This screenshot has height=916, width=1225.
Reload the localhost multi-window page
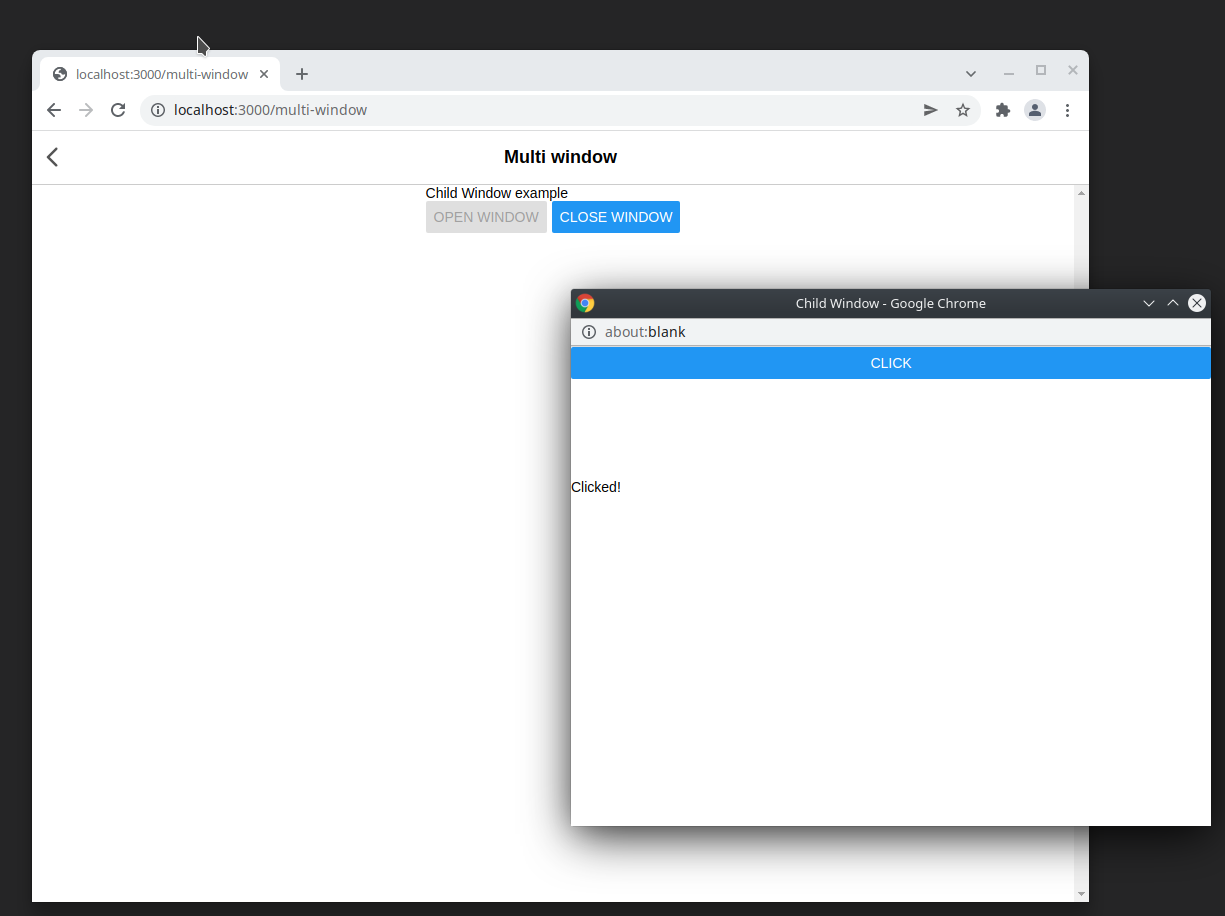point(118,110)
